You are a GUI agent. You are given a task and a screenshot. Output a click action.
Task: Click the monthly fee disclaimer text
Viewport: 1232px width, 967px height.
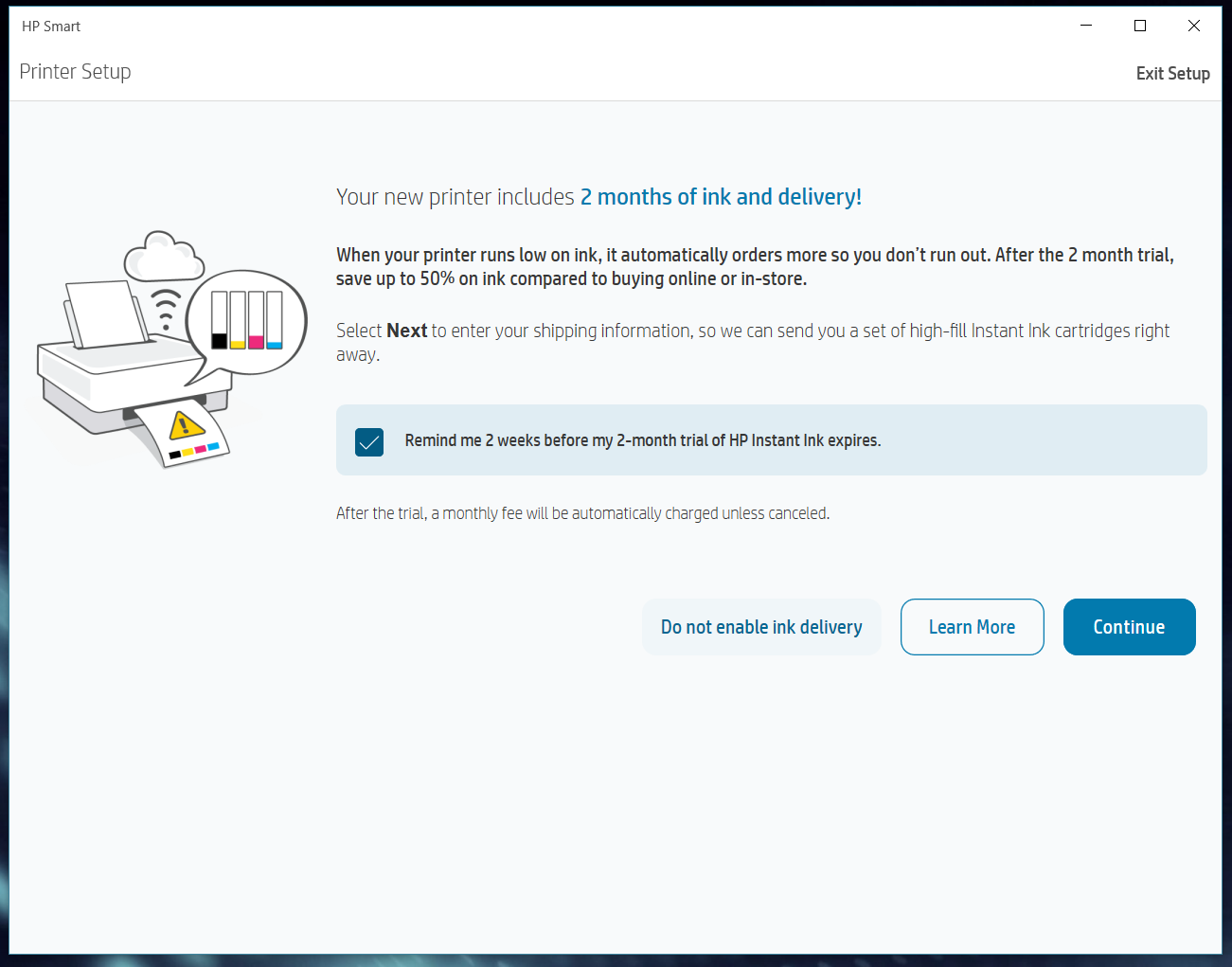pyautogui.click(x=582, y=513)
